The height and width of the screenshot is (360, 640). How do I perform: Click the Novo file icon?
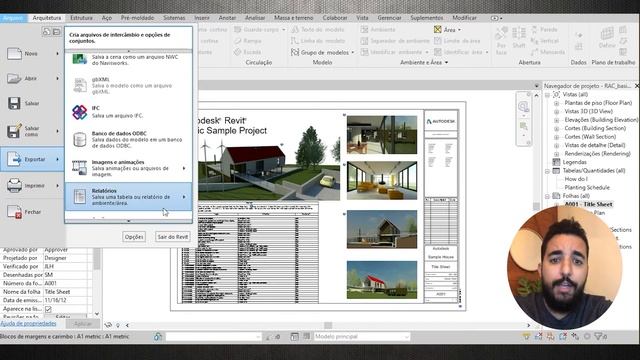click(x=14, y=53)
